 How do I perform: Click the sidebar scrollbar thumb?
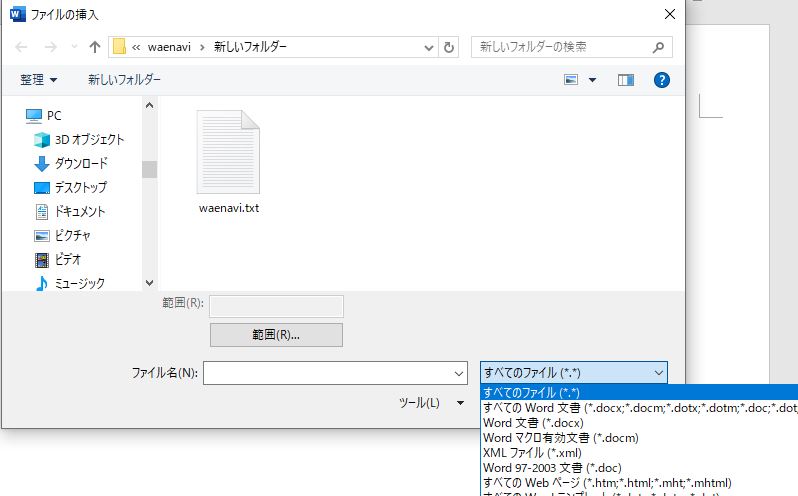click(x=150, y=169)
